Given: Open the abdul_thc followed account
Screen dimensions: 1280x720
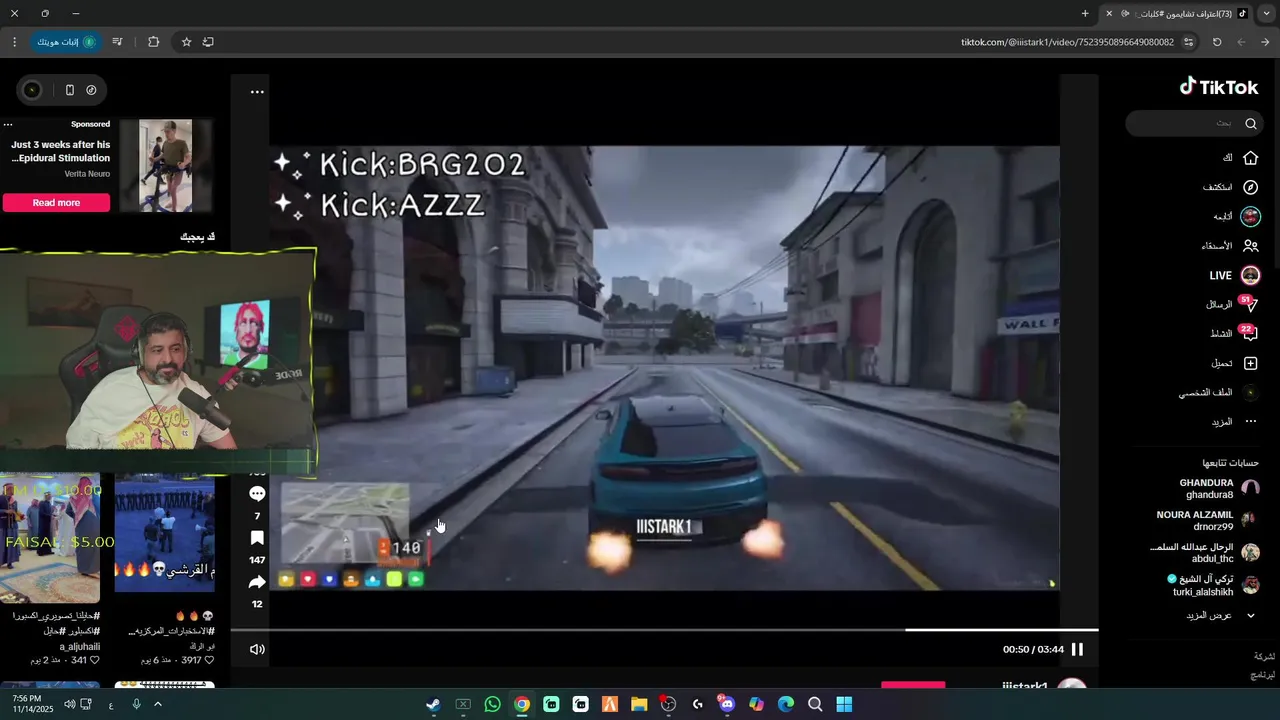Looking at the screenshot, I should (1205, 553).
